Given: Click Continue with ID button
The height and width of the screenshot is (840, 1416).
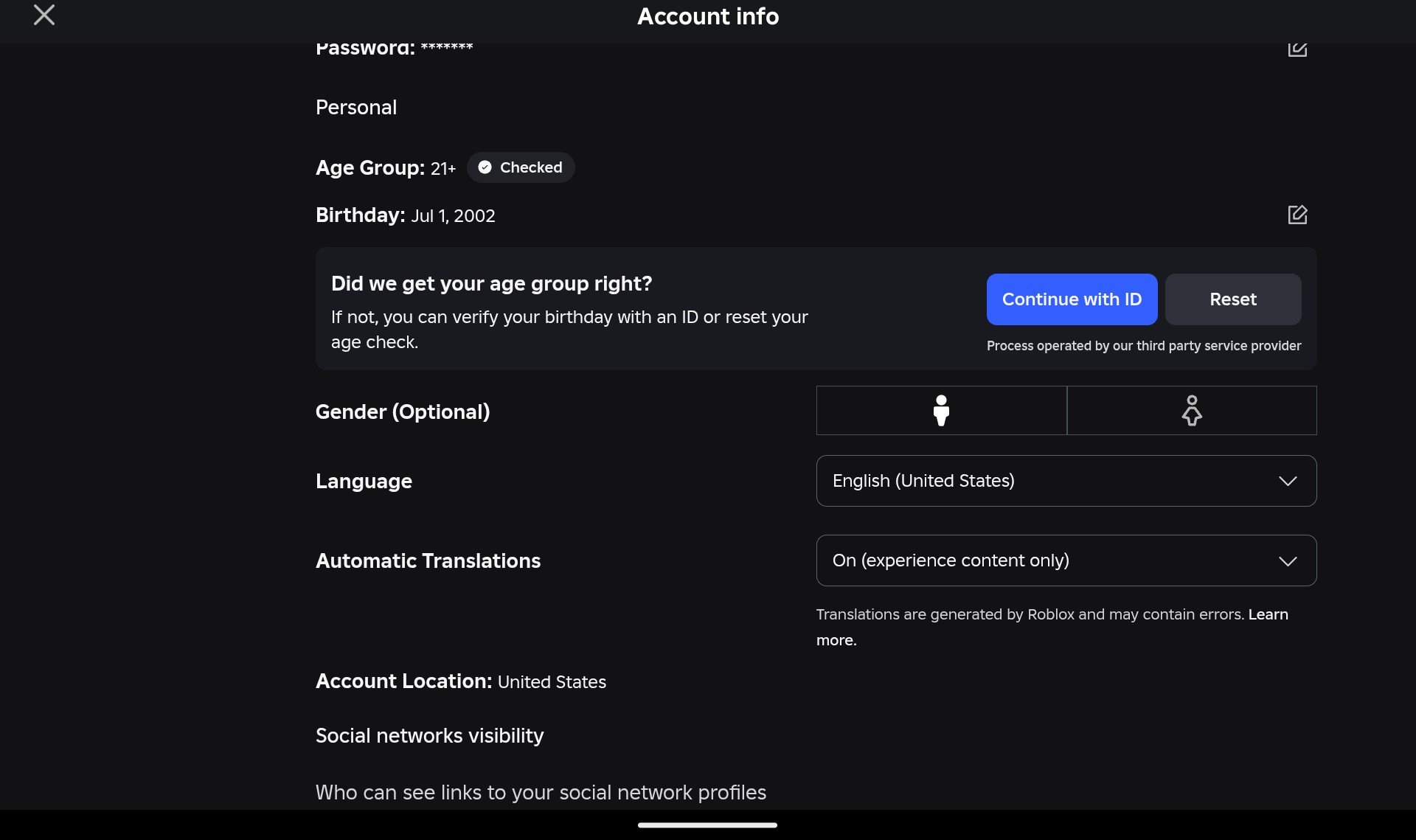Looking at the screenshot, I should point(1072,299).
